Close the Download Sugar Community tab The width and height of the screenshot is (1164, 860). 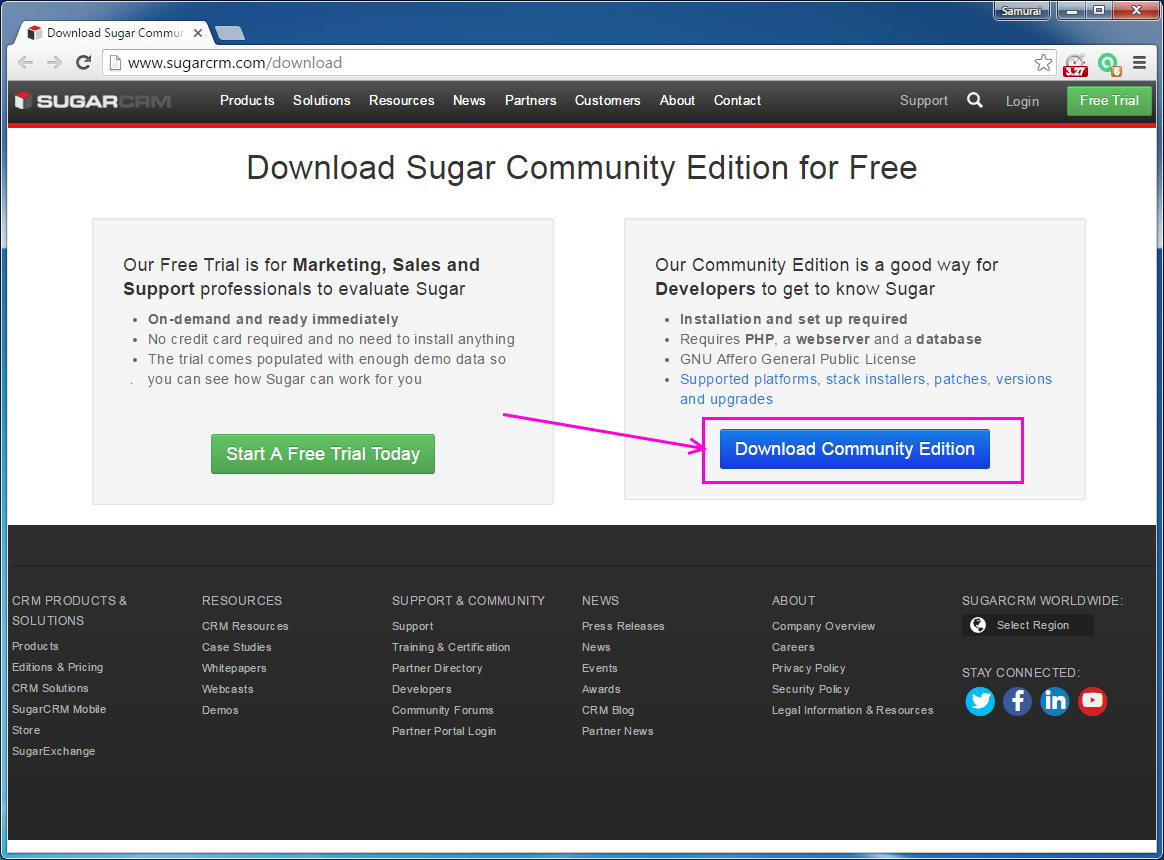pyautogui.click(x=197, y=33)
